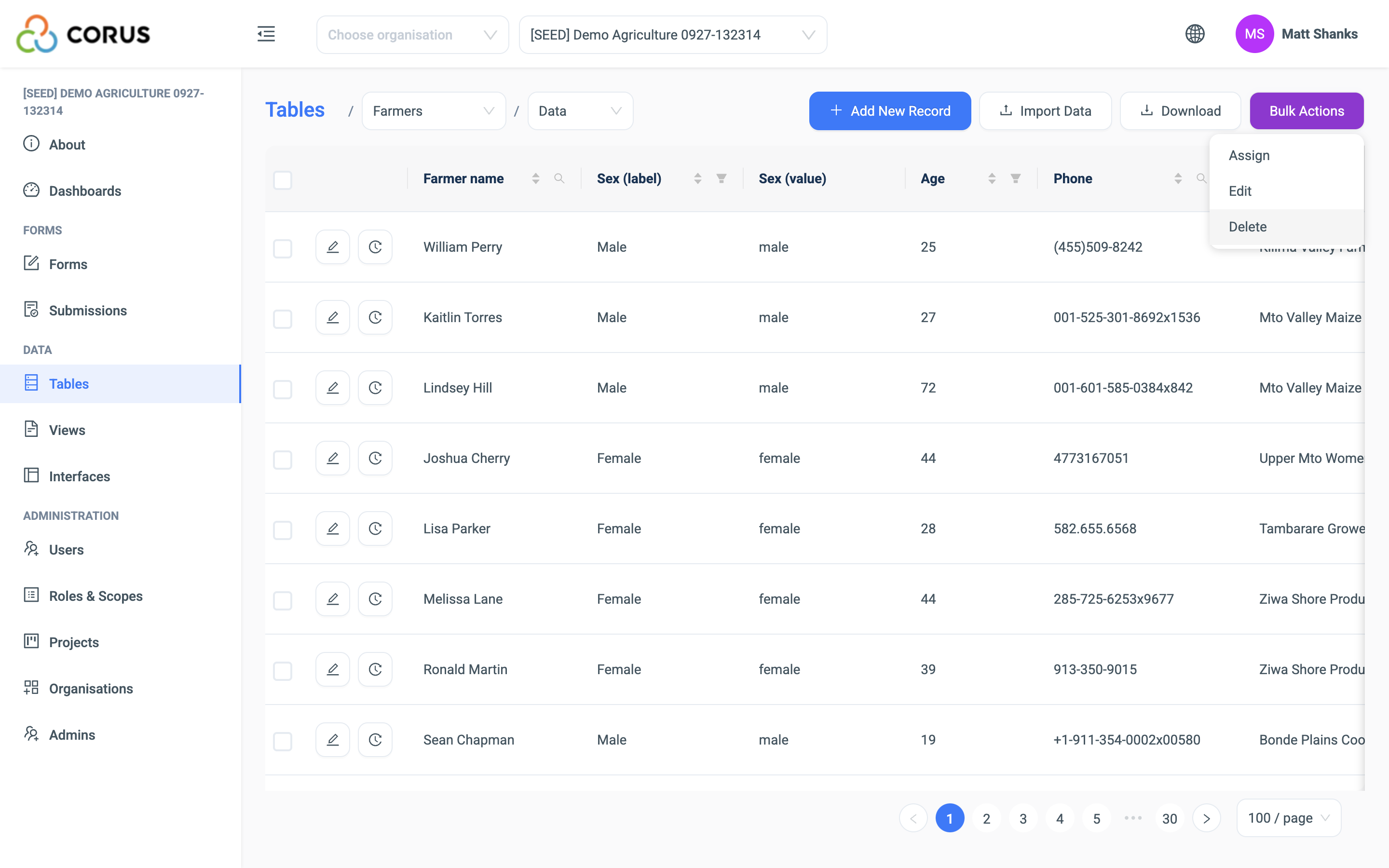Select William Perry row checkbox

(x=283, y=248)
